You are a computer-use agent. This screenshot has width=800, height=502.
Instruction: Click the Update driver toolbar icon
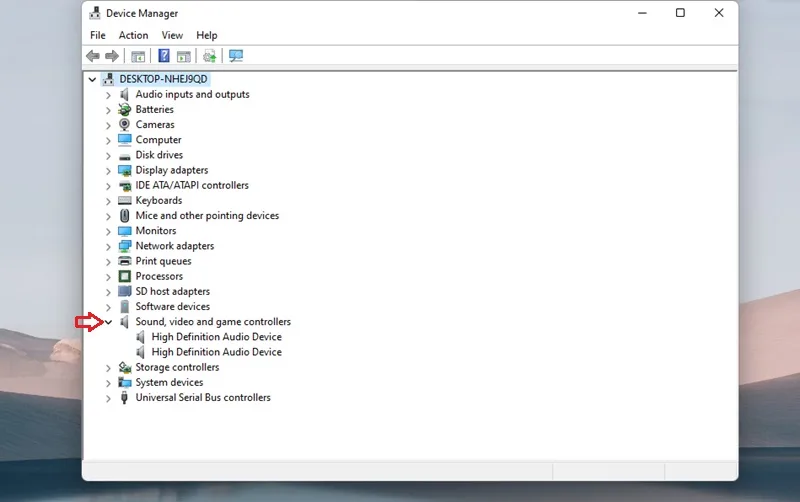pos(209,56)
